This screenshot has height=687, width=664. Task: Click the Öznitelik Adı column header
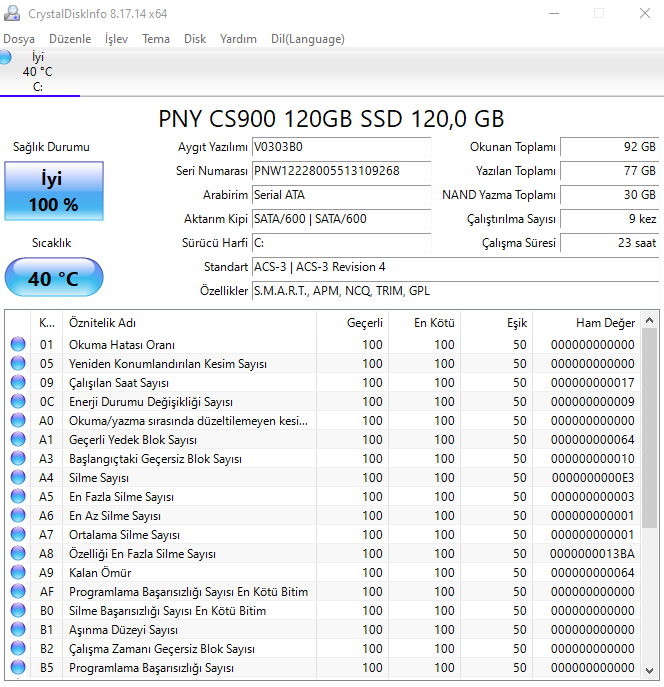[x=189, y=323]
